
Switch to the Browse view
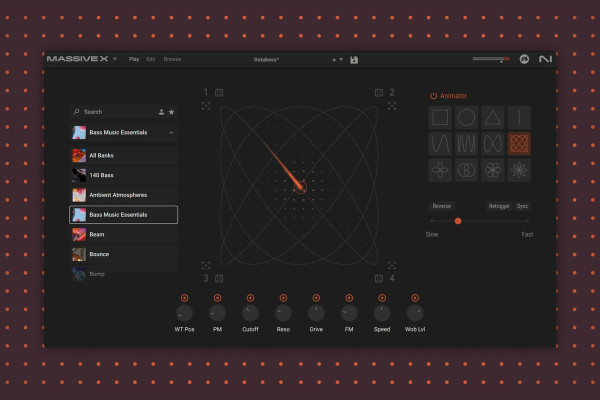click(172, 59)
